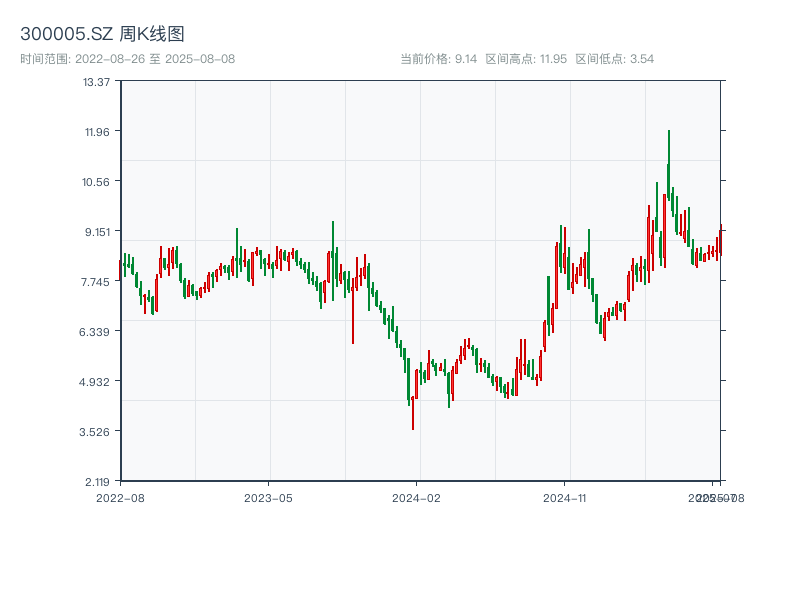Click the 6.339 y-axis price label

(96, 331)
